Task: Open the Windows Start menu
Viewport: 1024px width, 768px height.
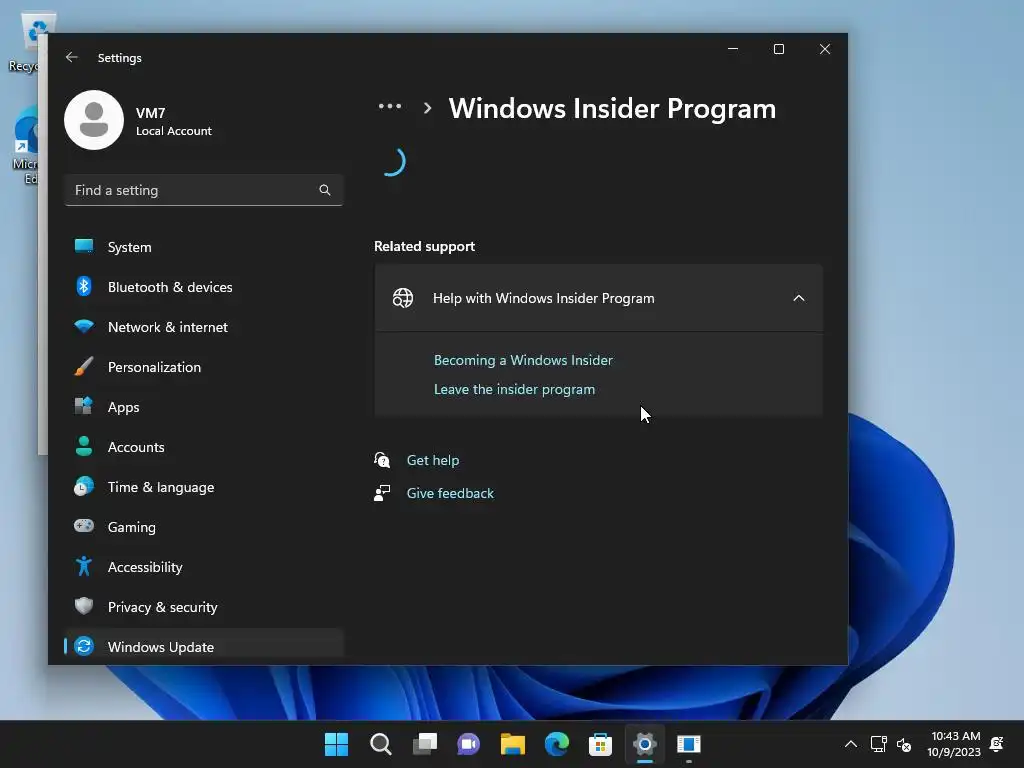Action: (x=336, y=744)
